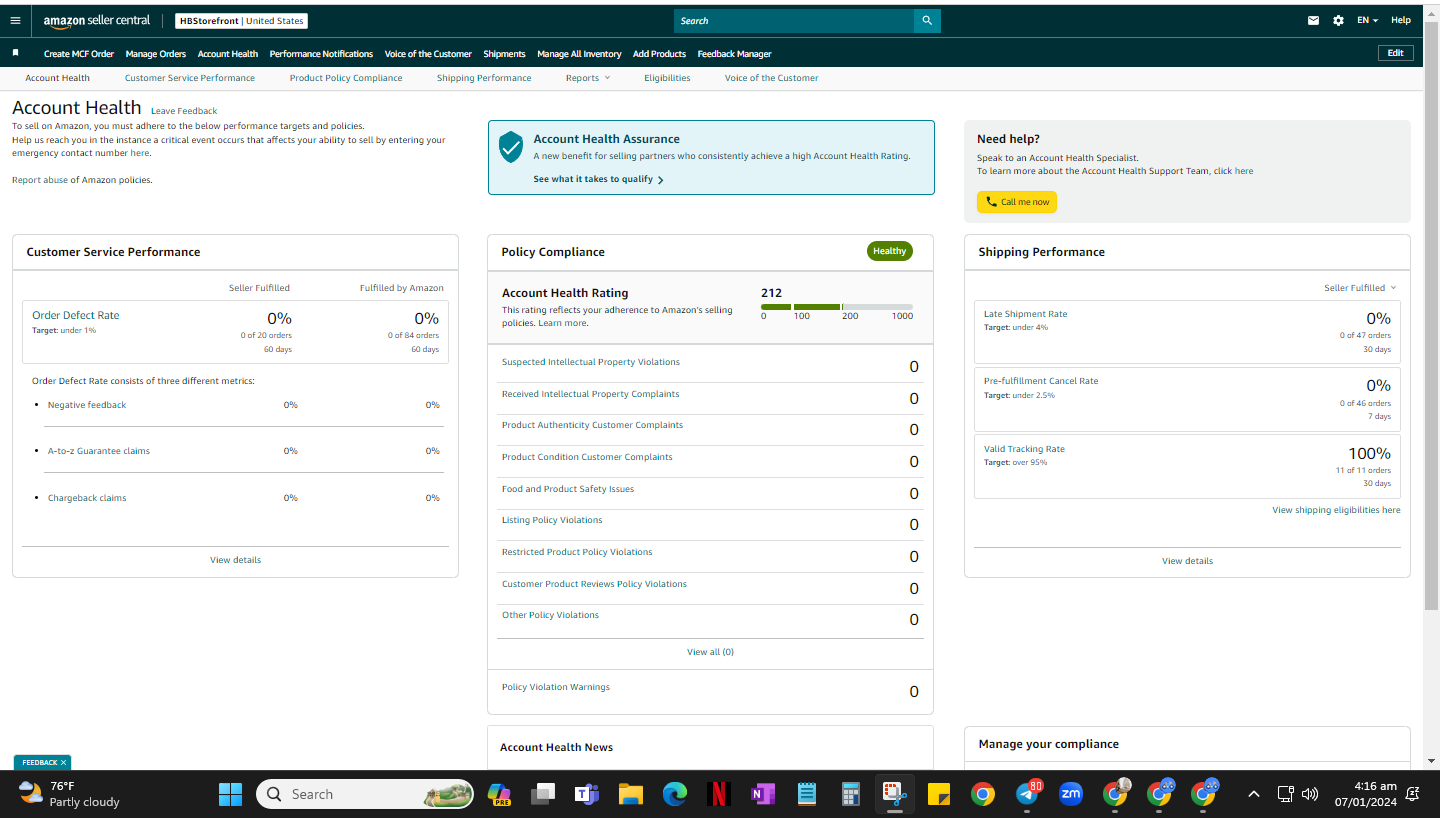
Task: Open the hamburger navigation menu
Action: click(x=15, y=20)
